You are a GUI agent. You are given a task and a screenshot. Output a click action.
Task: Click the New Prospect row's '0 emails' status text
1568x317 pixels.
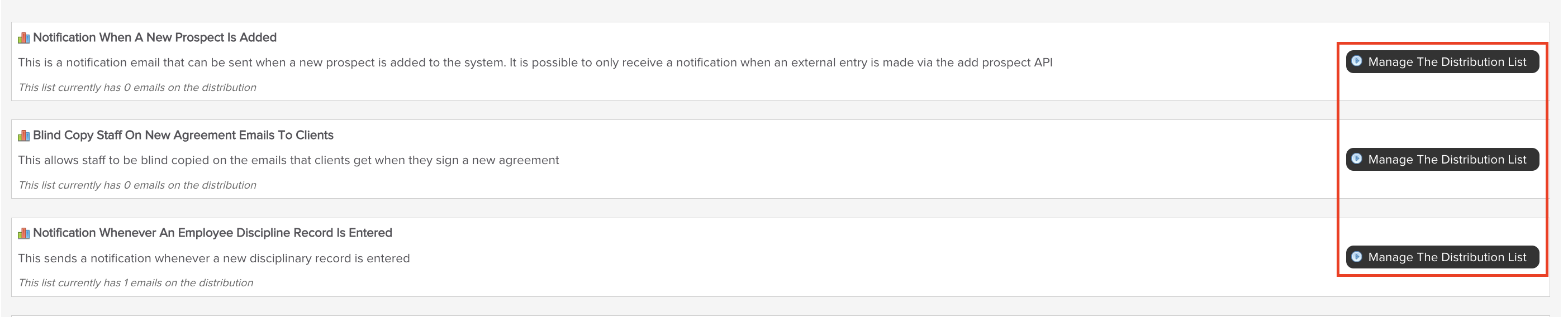tap(137, 88)
